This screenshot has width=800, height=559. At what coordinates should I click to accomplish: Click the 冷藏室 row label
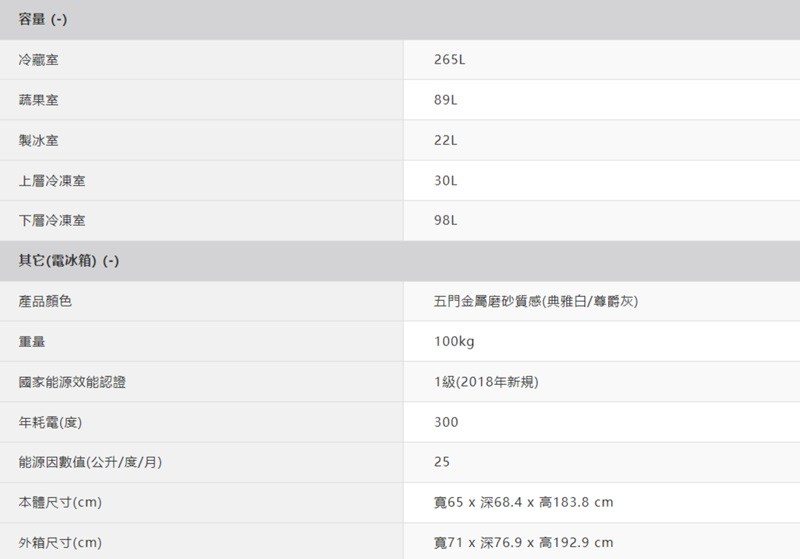[x=38, y=60]
